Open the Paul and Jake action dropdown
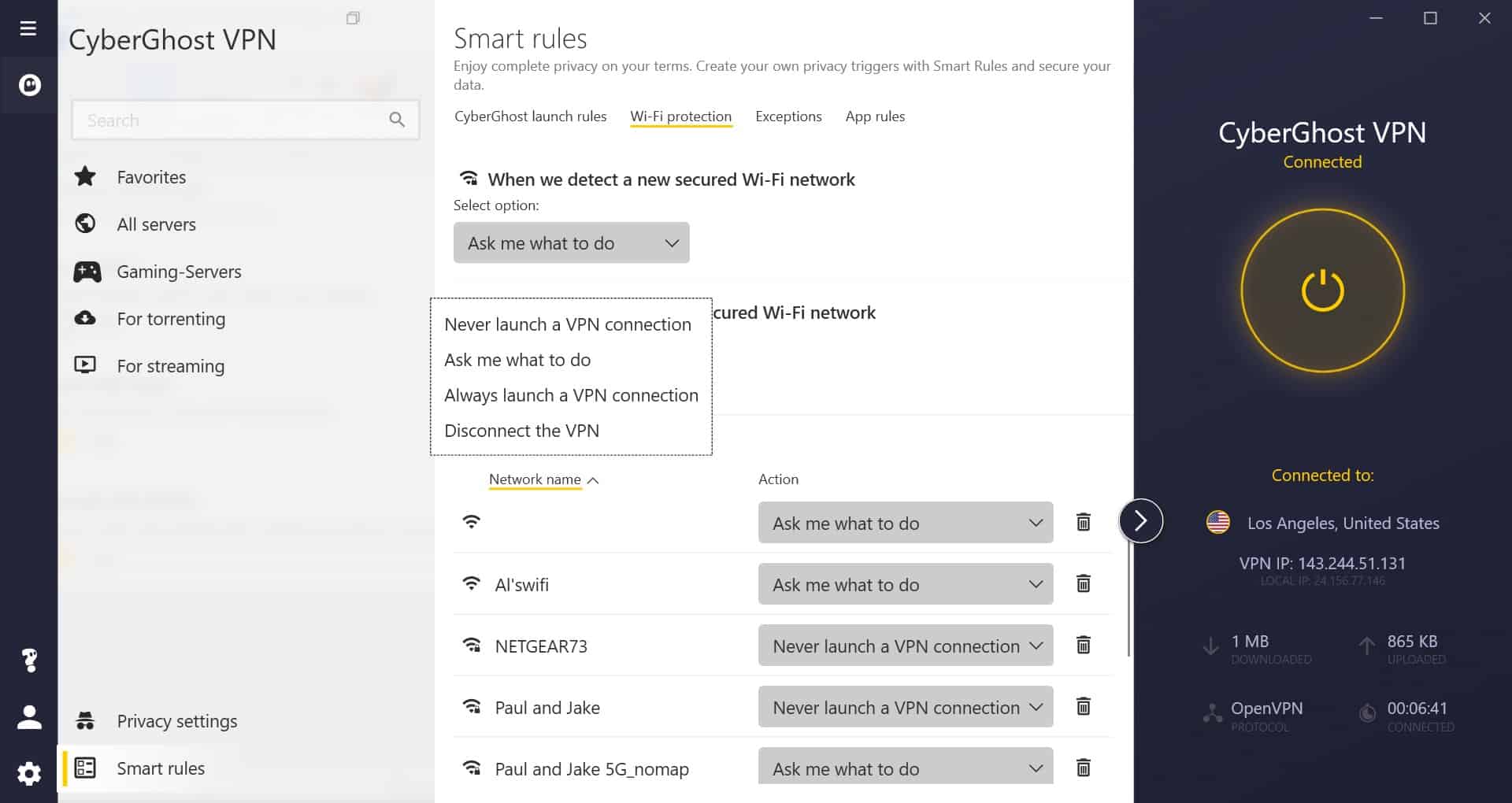 pos(906,707)
